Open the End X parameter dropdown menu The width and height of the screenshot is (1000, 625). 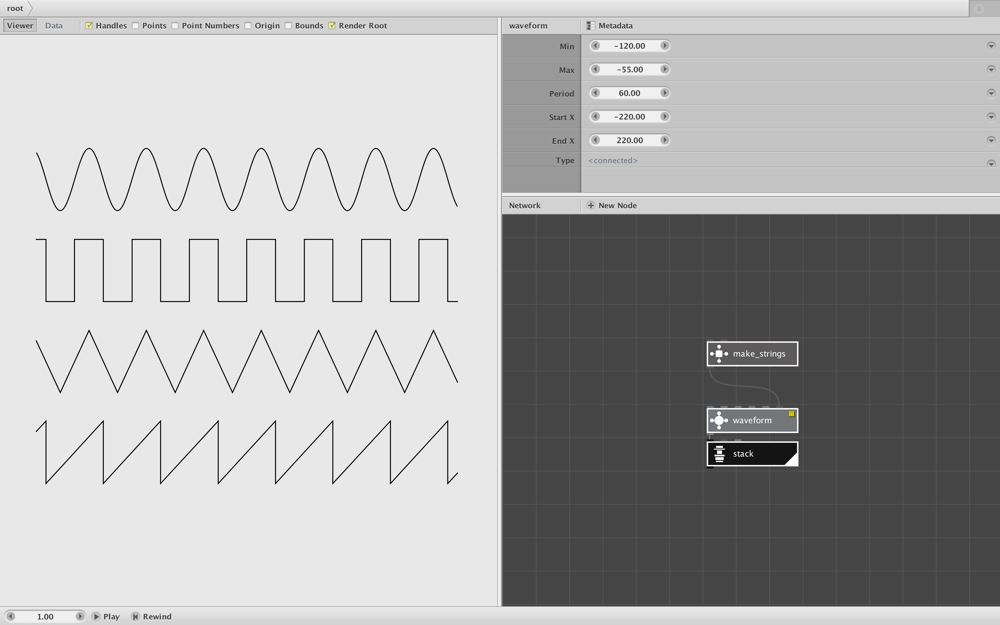point(991,140)
